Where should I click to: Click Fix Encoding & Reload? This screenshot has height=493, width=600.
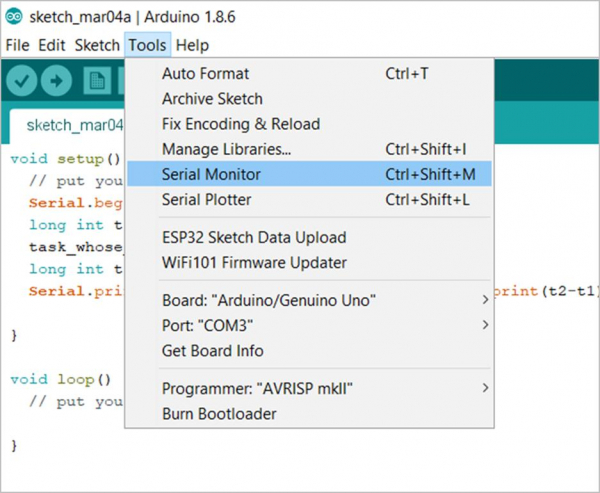point(240,124)
